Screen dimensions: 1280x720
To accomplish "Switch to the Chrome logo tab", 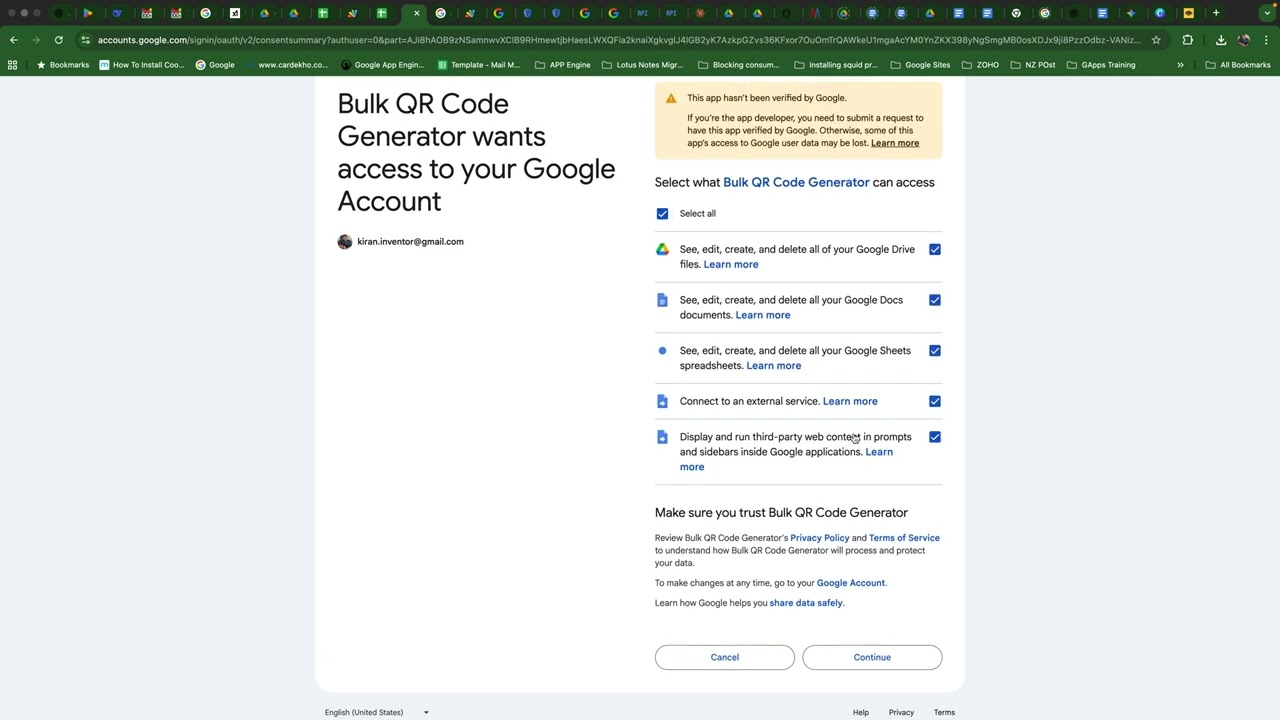I will [x=1016, y=13].
